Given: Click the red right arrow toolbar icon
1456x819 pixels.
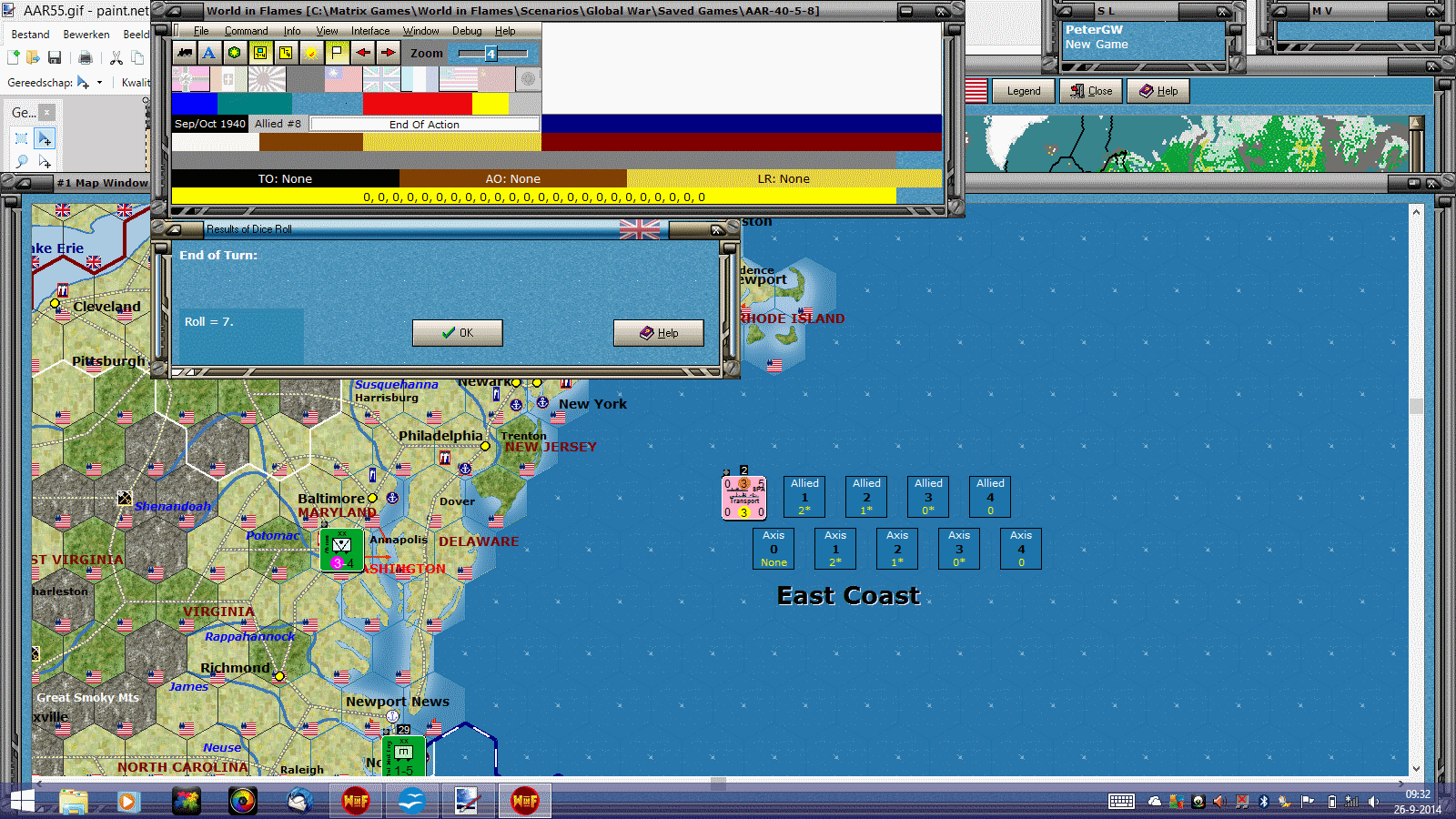Looking at the screenshot, I should click(x=388, y=53).
